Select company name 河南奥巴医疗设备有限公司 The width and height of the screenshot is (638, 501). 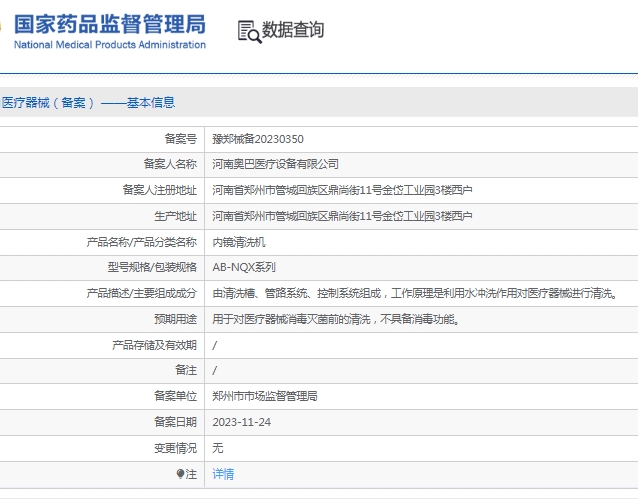coord(275,164)
